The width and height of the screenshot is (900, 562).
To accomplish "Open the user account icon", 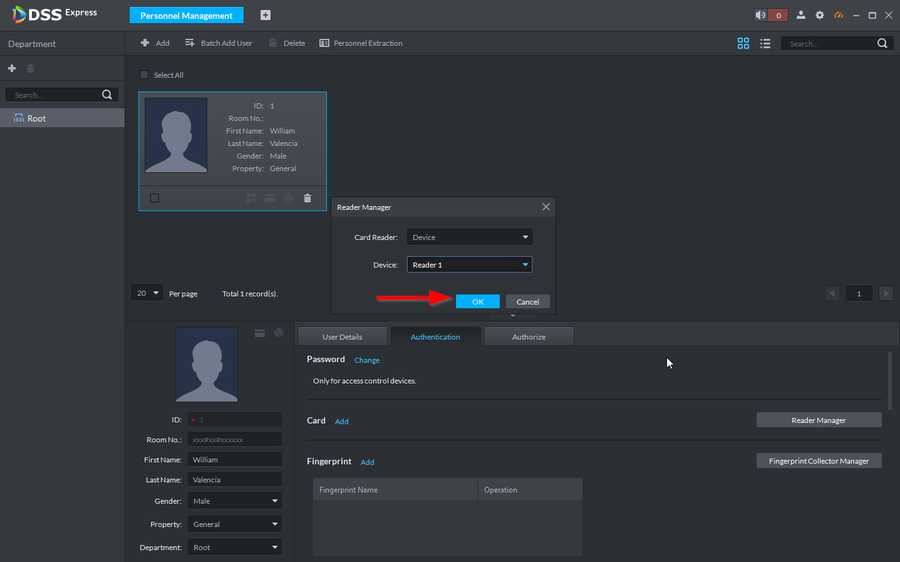I will point(801,15).
